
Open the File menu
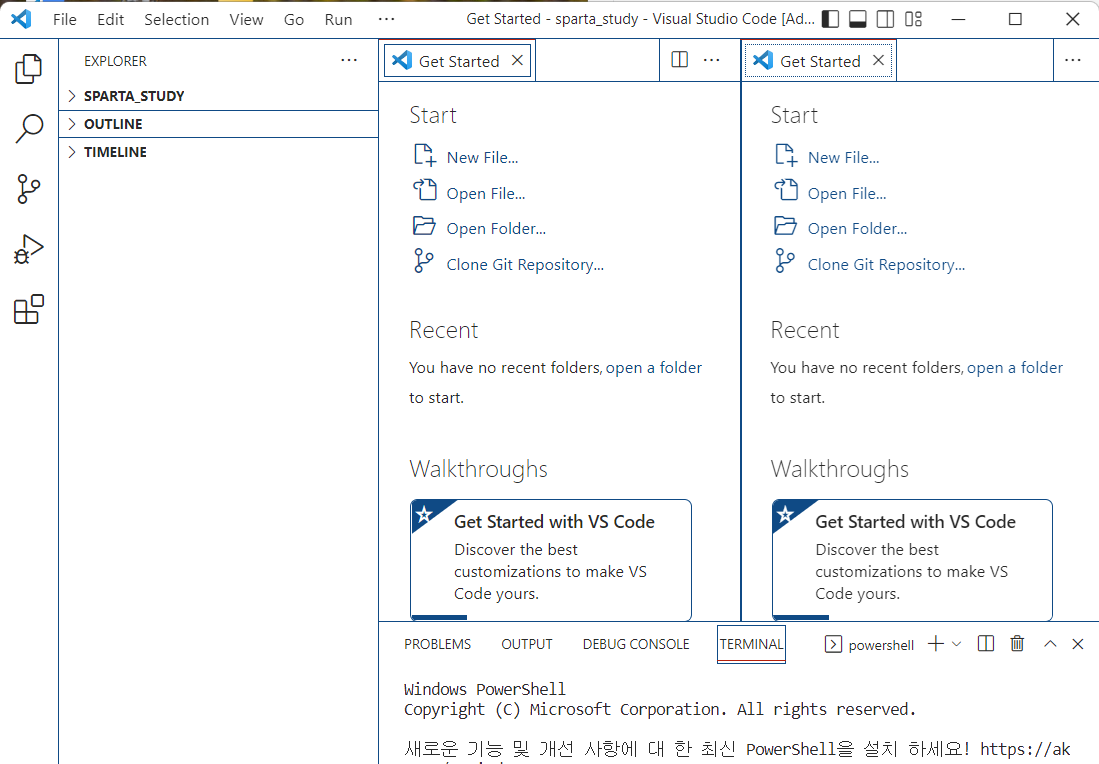click(x=64, y=20)
